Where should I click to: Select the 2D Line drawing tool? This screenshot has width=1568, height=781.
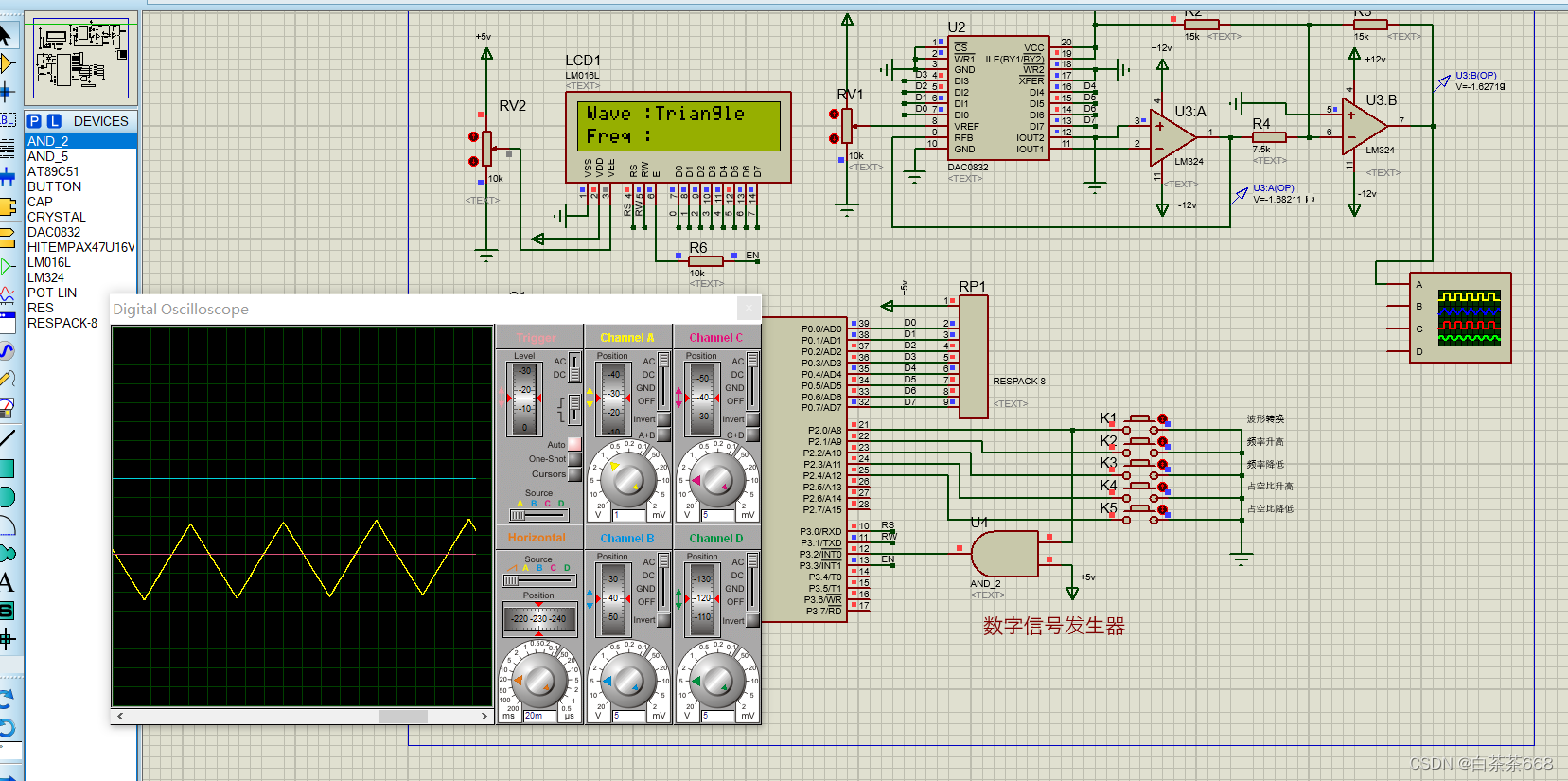click(x=7, y=437)
